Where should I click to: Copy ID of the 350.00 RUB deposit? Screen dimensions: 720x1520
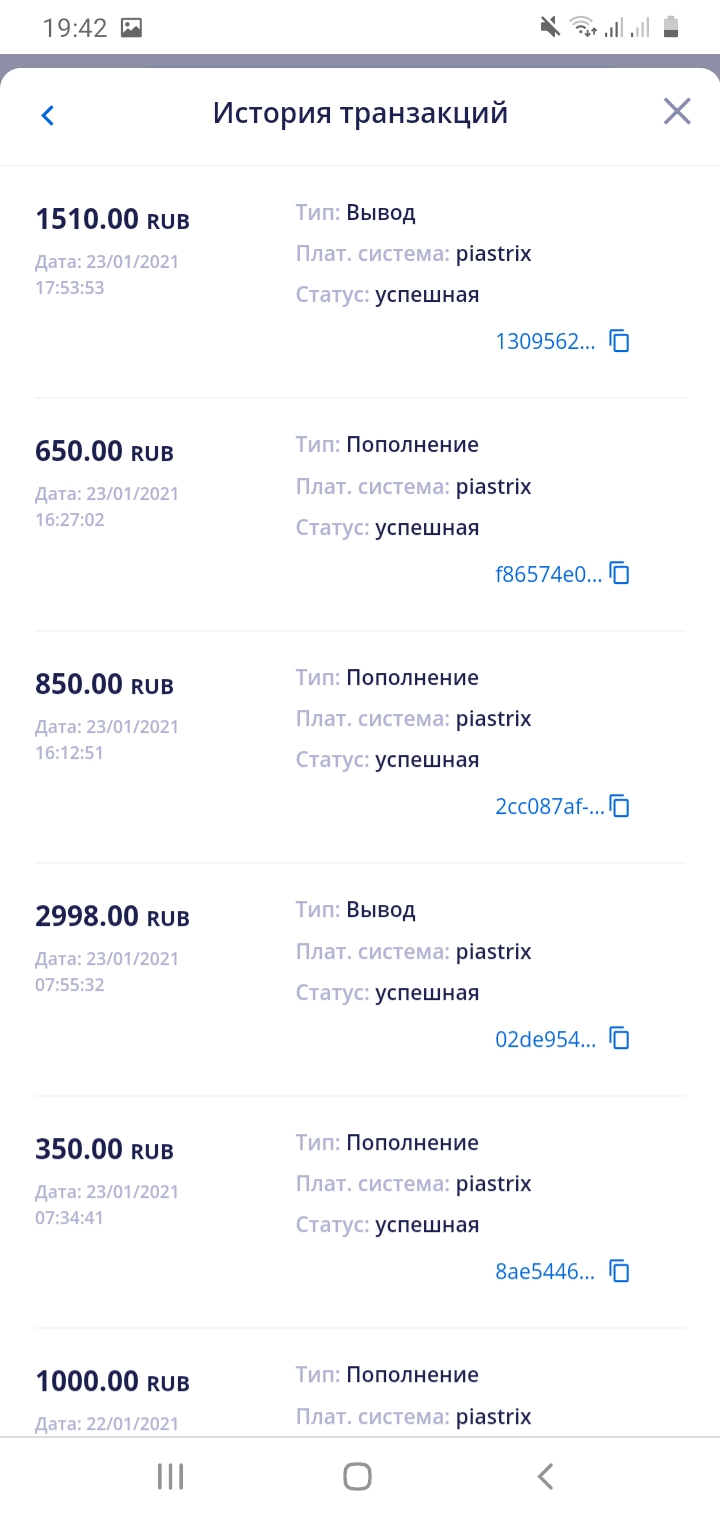coord(620,1272)
